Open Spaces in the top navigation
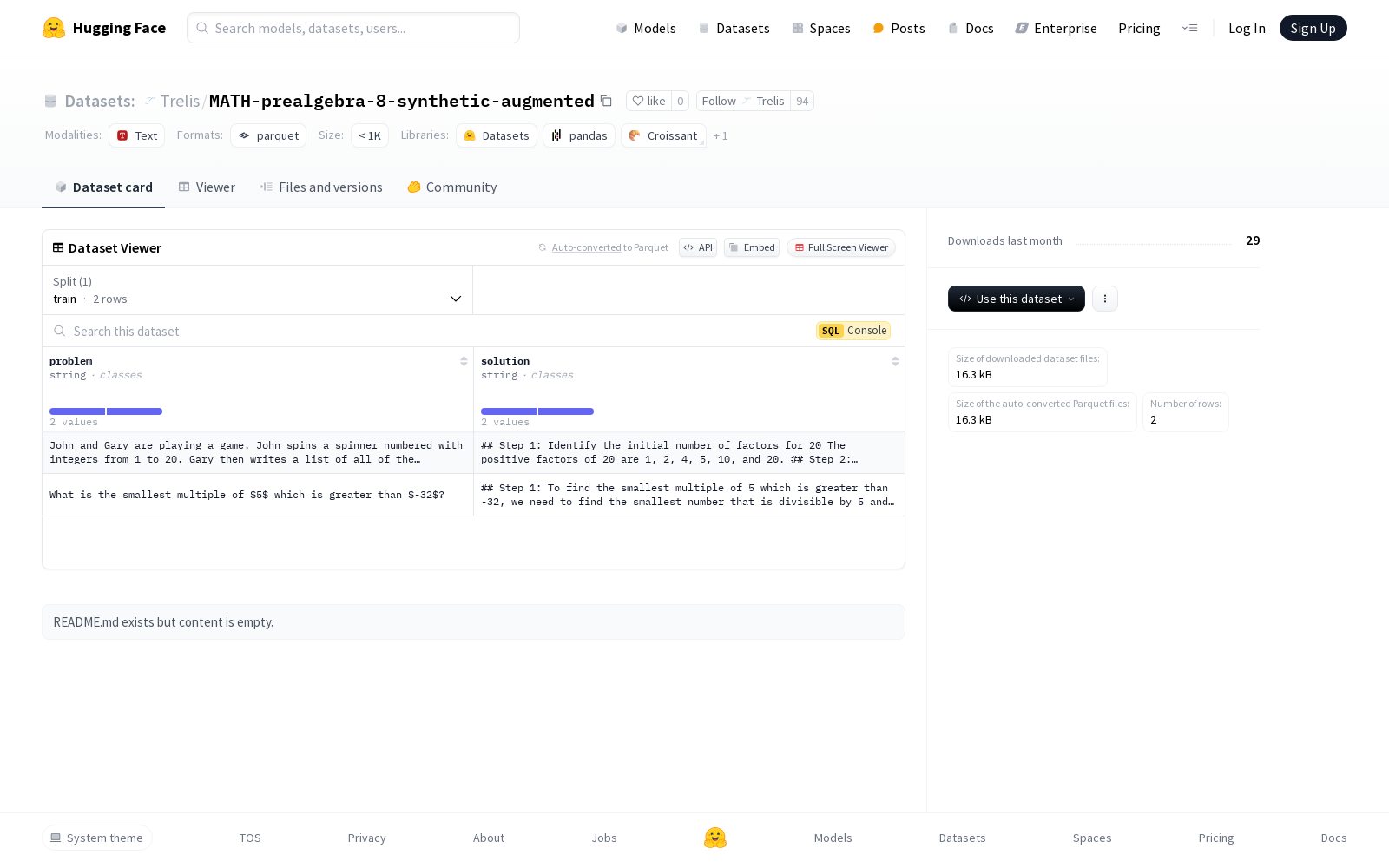Image resolution: width=1389 pixels, height=868 pixels. click(821, 28)
